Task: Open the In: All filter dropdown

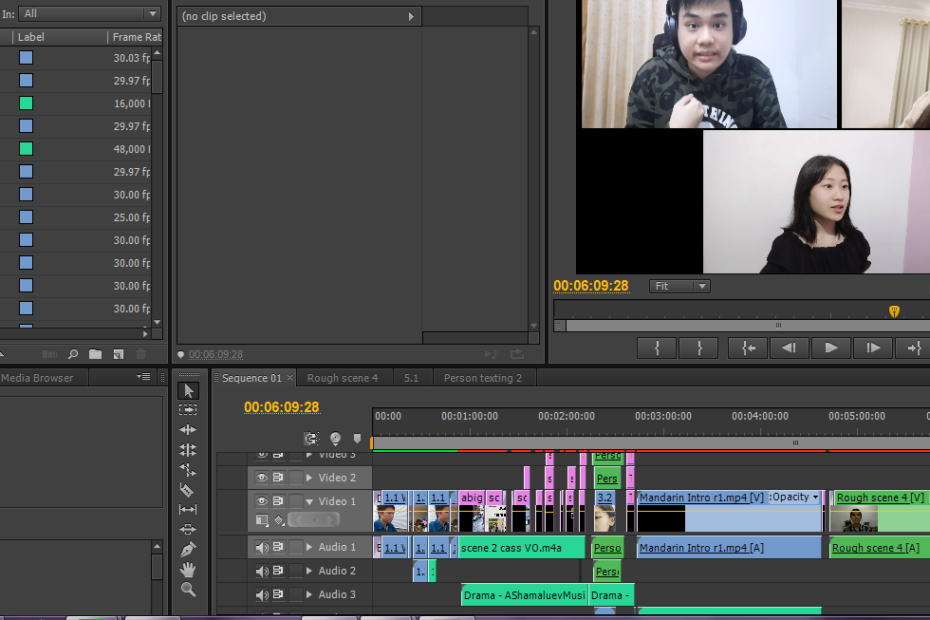Action: click(x=90, y=14)
